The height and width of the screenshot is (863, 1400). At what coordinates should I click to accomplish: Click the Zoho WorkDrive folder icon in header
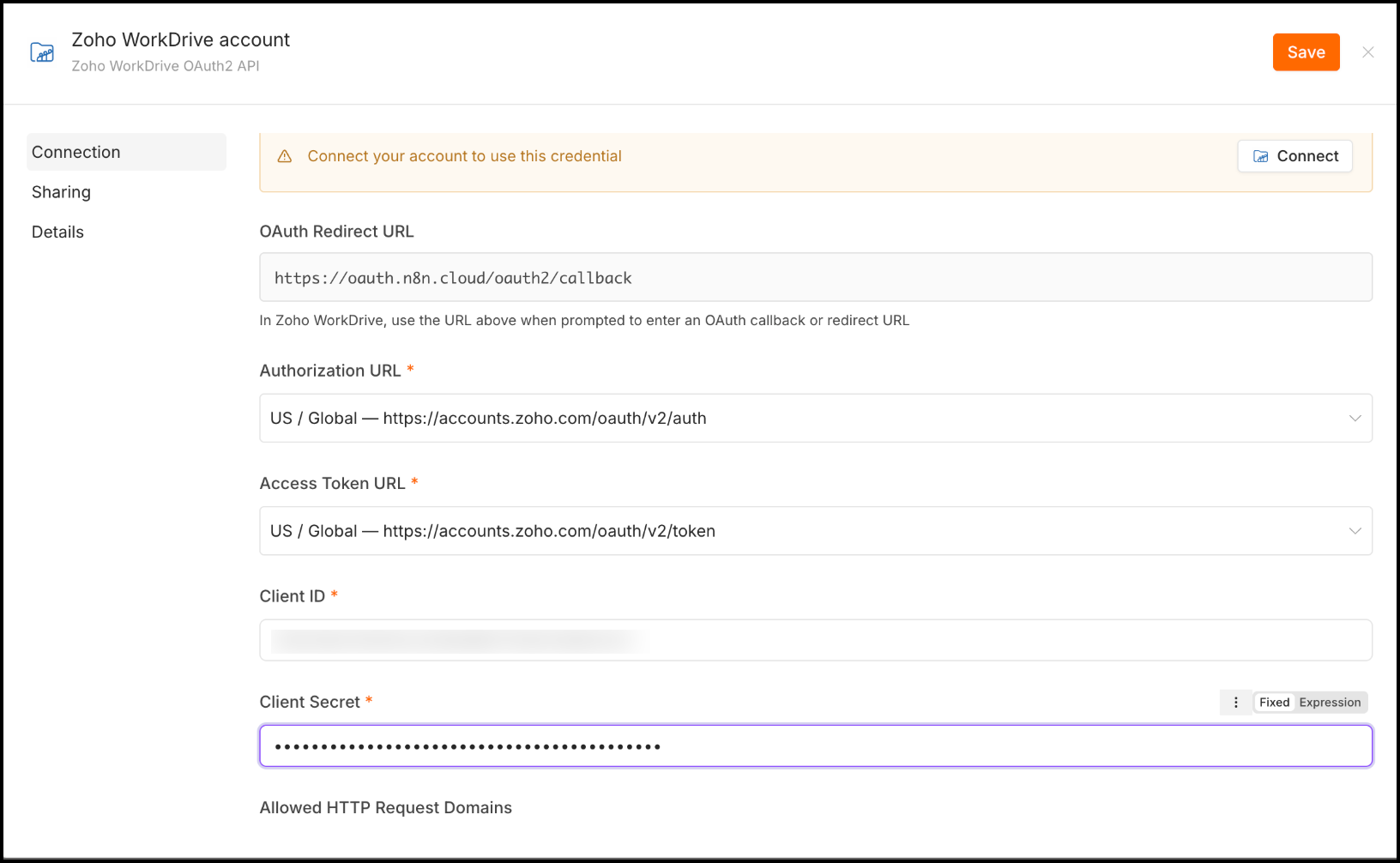pyautogui.click(x=42, y=52)
